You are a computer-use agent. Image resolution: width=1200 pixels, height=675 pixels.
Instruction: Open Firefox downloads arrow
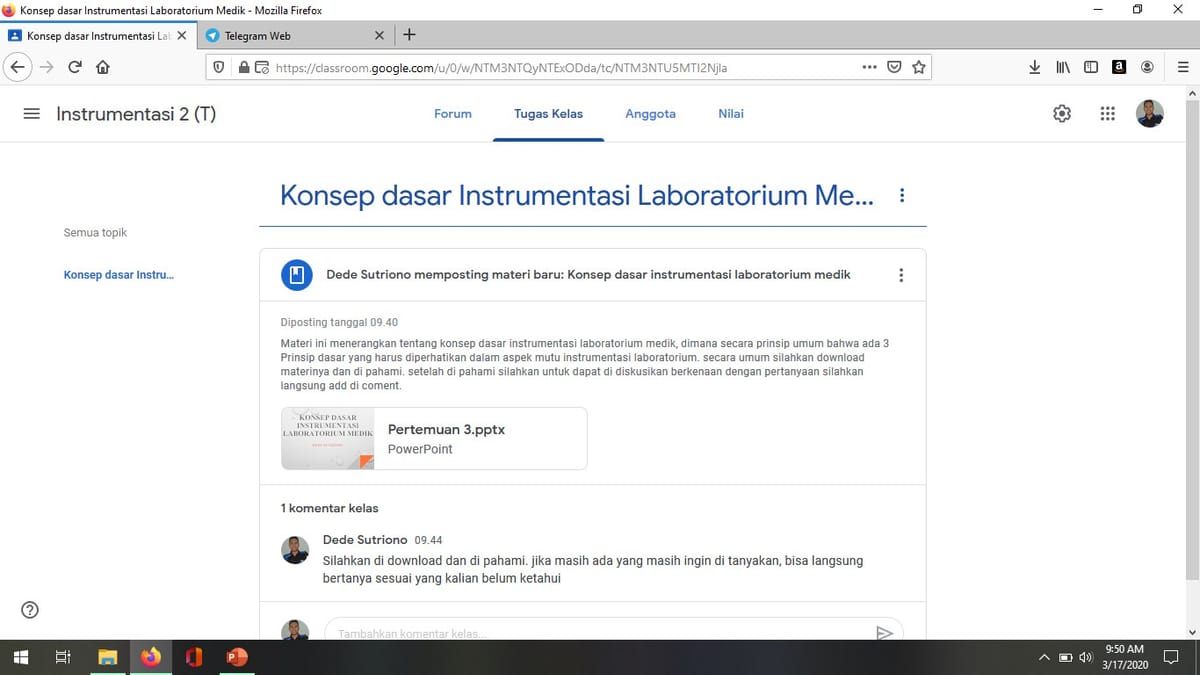1034,68
